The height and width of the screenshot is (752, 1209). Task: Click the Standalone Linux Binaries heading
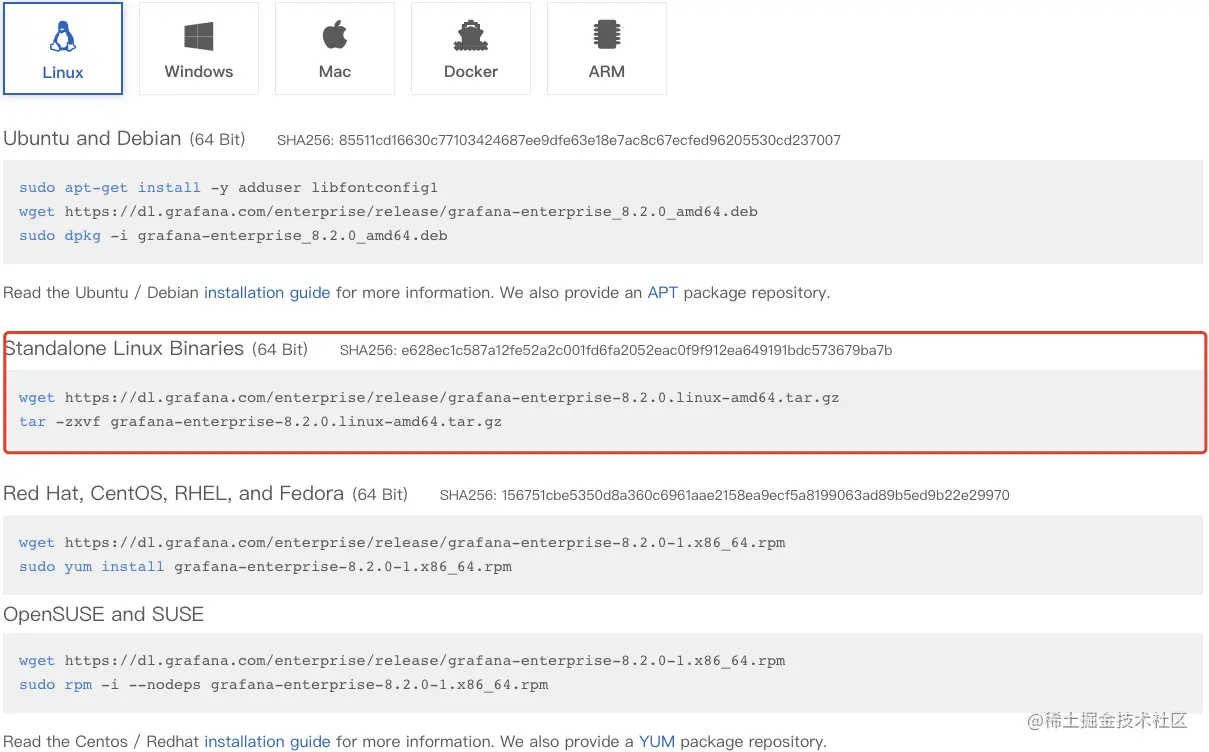pos(124,349)
